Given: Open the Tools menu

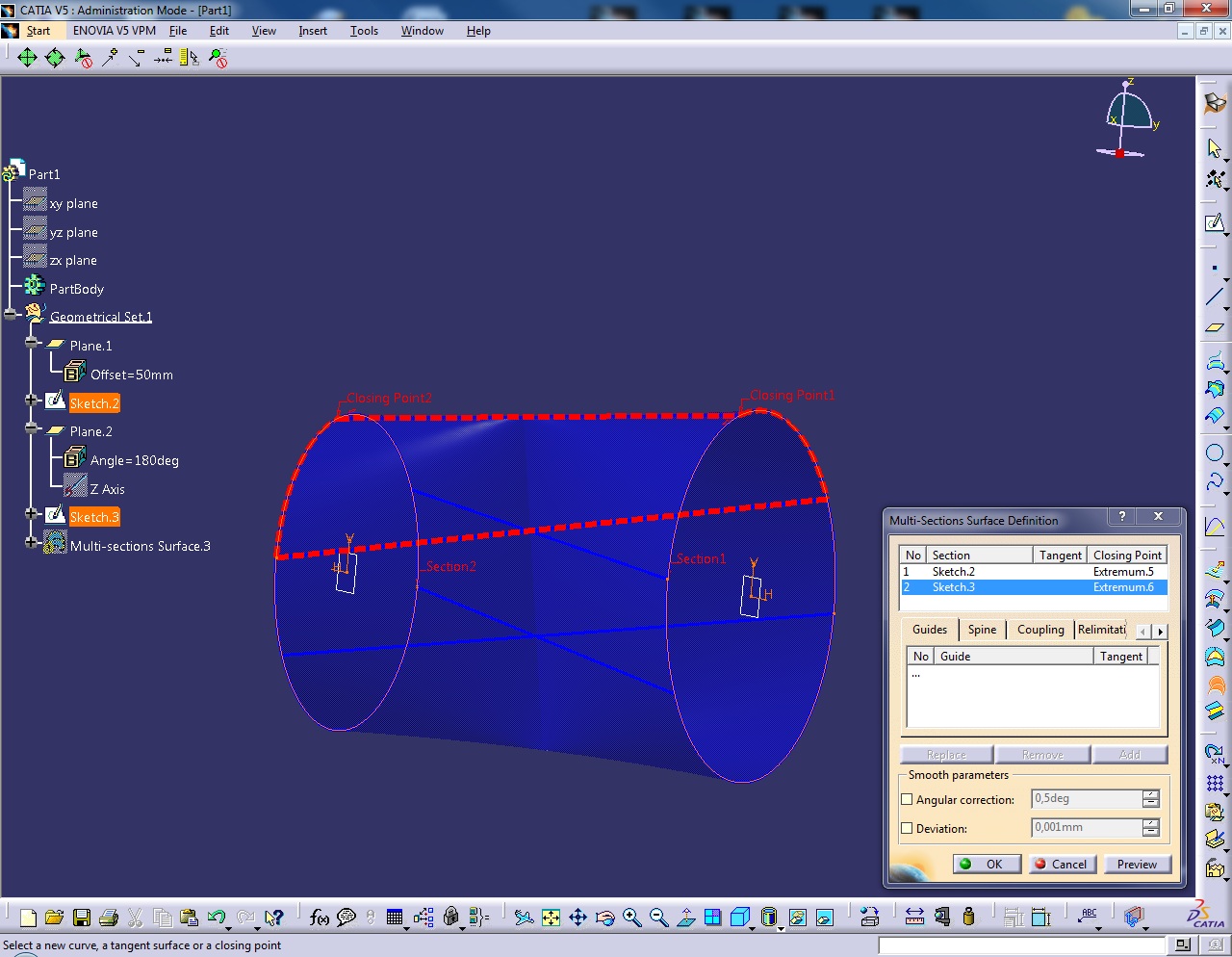Looking at the screenshot, I should 364,31.
